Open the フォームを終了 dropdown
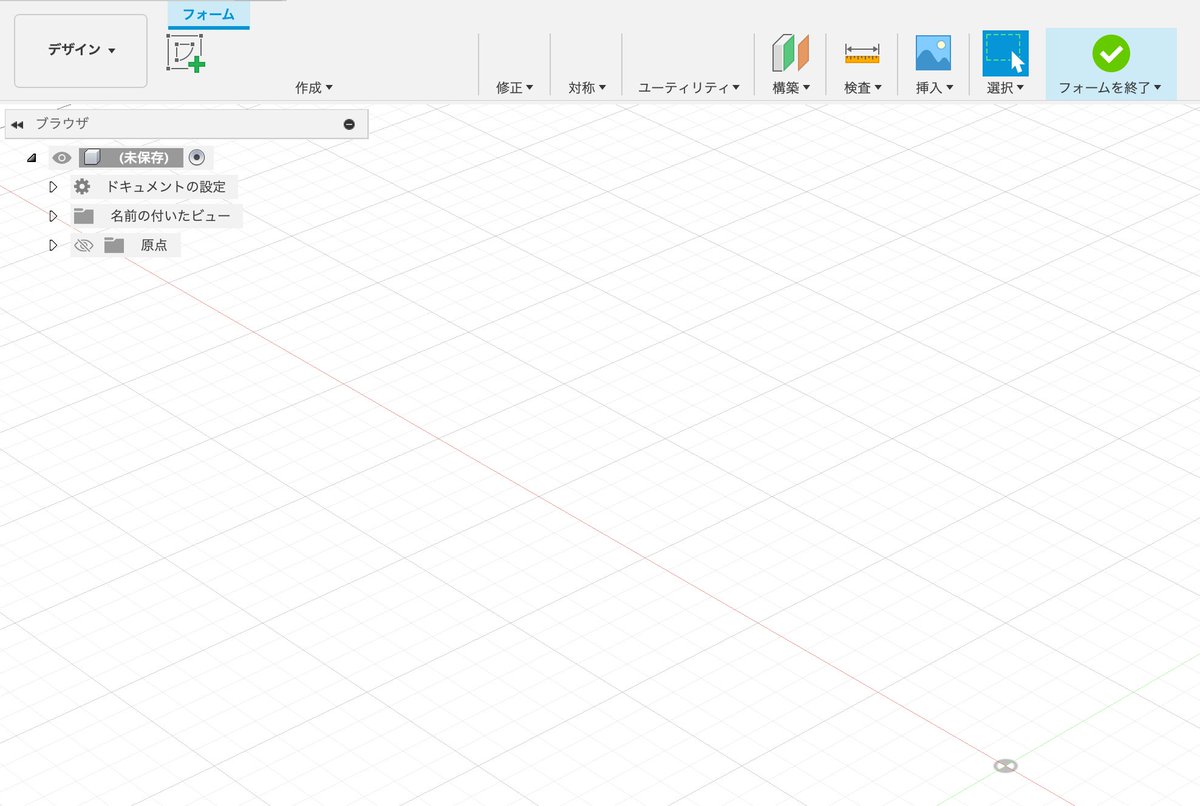The height and width of the screenshot is (806, 1200). tap(1110, 88)
